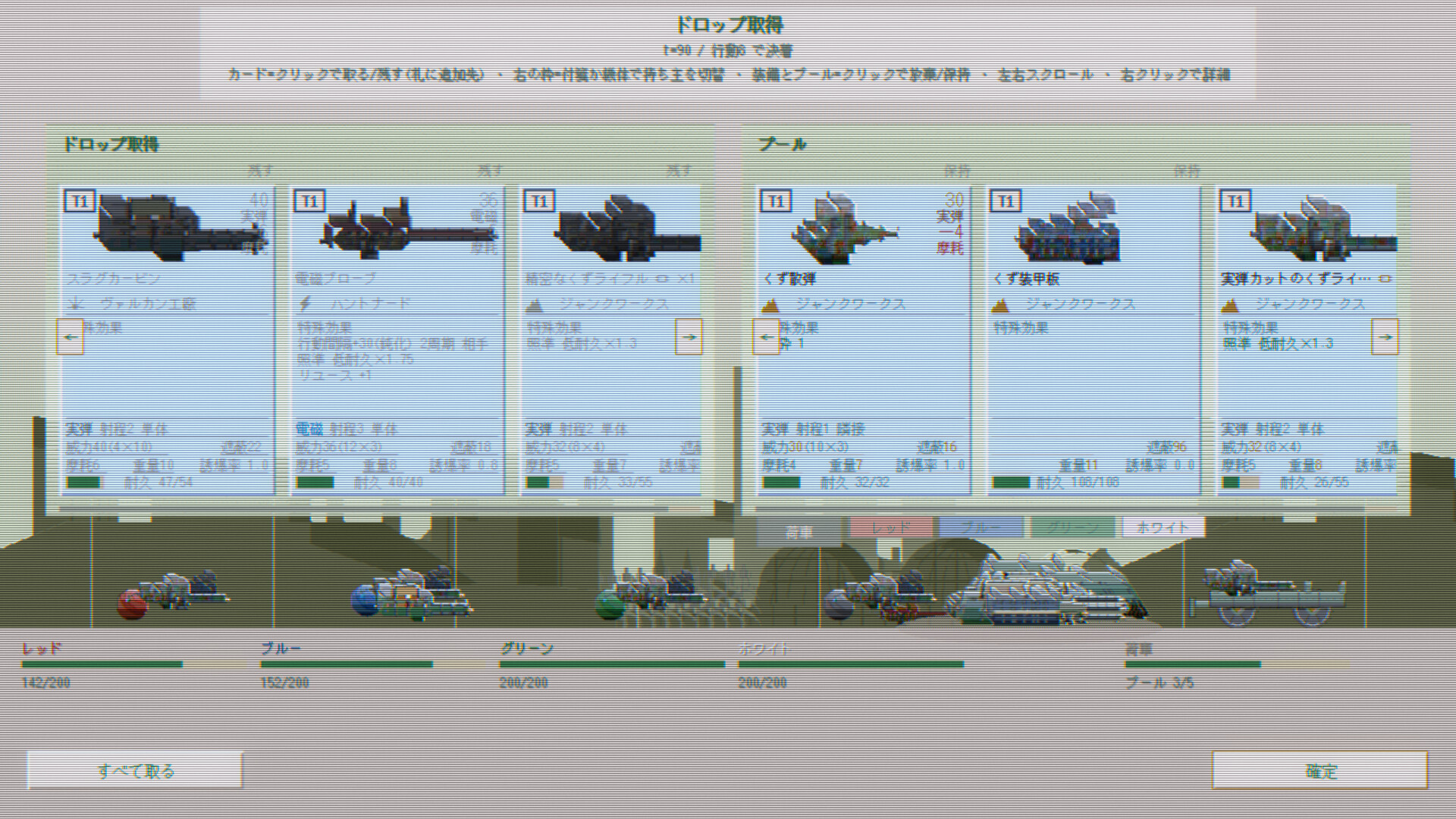The image size is (1456, 819).
Task: Select the wheeled cart unit
Action: (x=1268, y=593)
